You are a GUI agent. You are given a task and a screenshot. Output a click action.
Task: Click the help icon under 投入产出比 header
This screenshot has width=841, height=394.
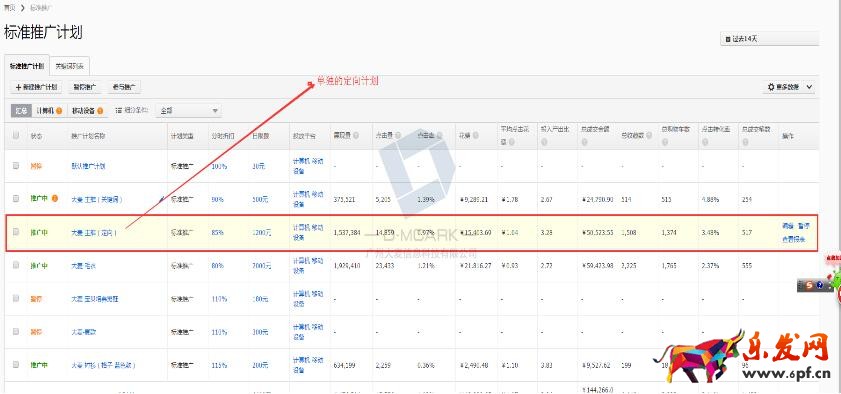544,142
